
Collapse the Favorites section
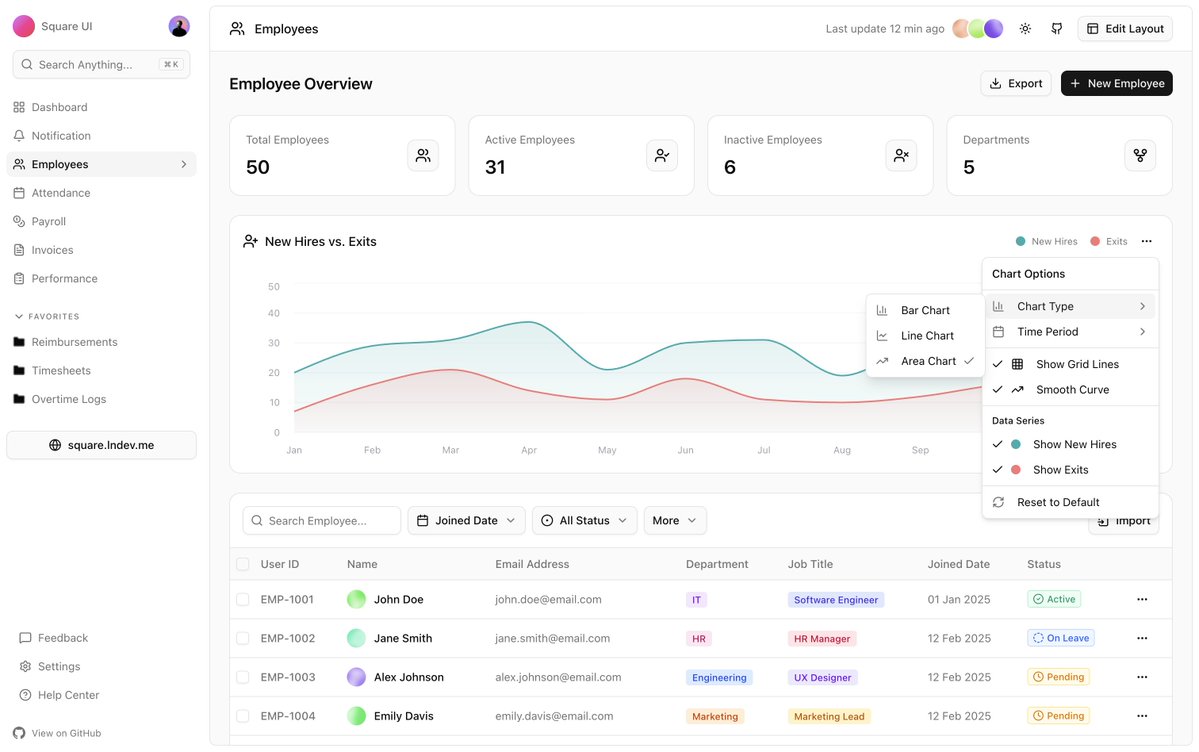[x=47, y=316]
